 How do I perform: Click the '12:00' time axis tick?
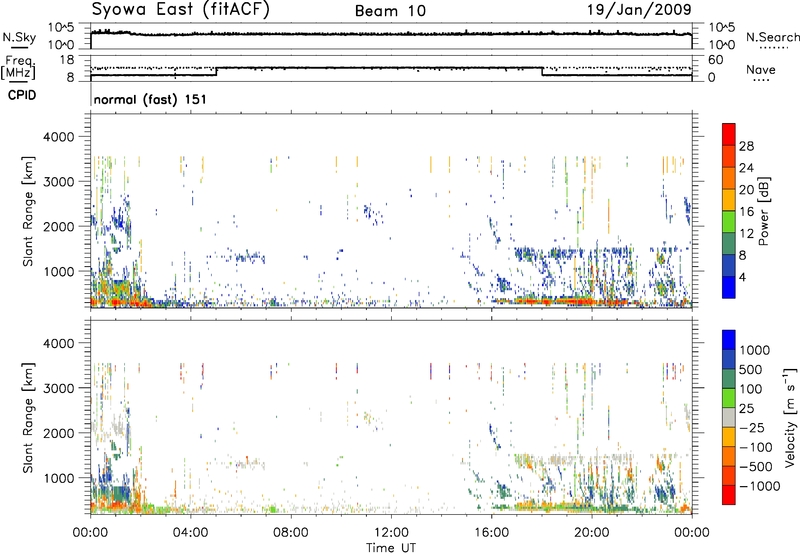pyautogui.click(x=391, y=533)
